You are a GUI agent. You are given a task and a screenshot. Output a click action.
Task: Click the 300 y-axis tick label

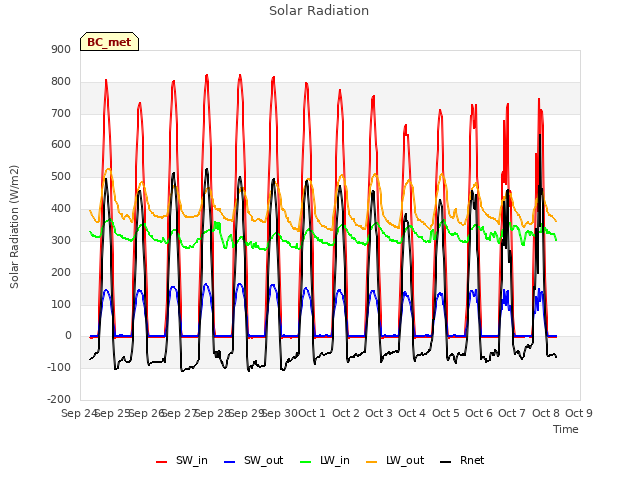coord(61,240)
